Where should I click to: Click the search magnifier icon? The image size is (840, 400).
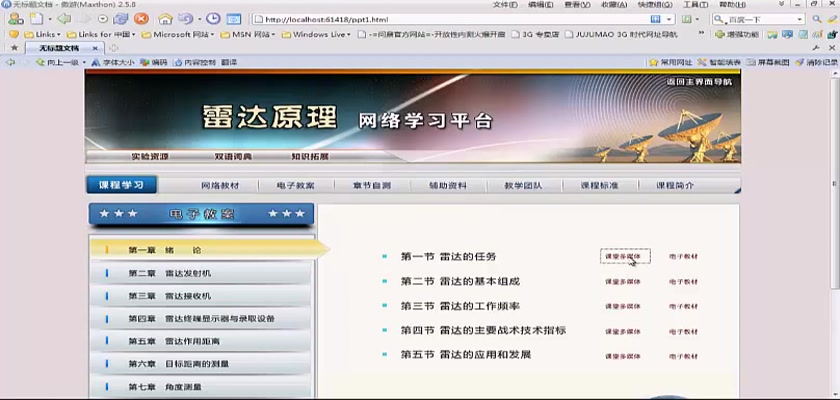(x=816, y=19)
